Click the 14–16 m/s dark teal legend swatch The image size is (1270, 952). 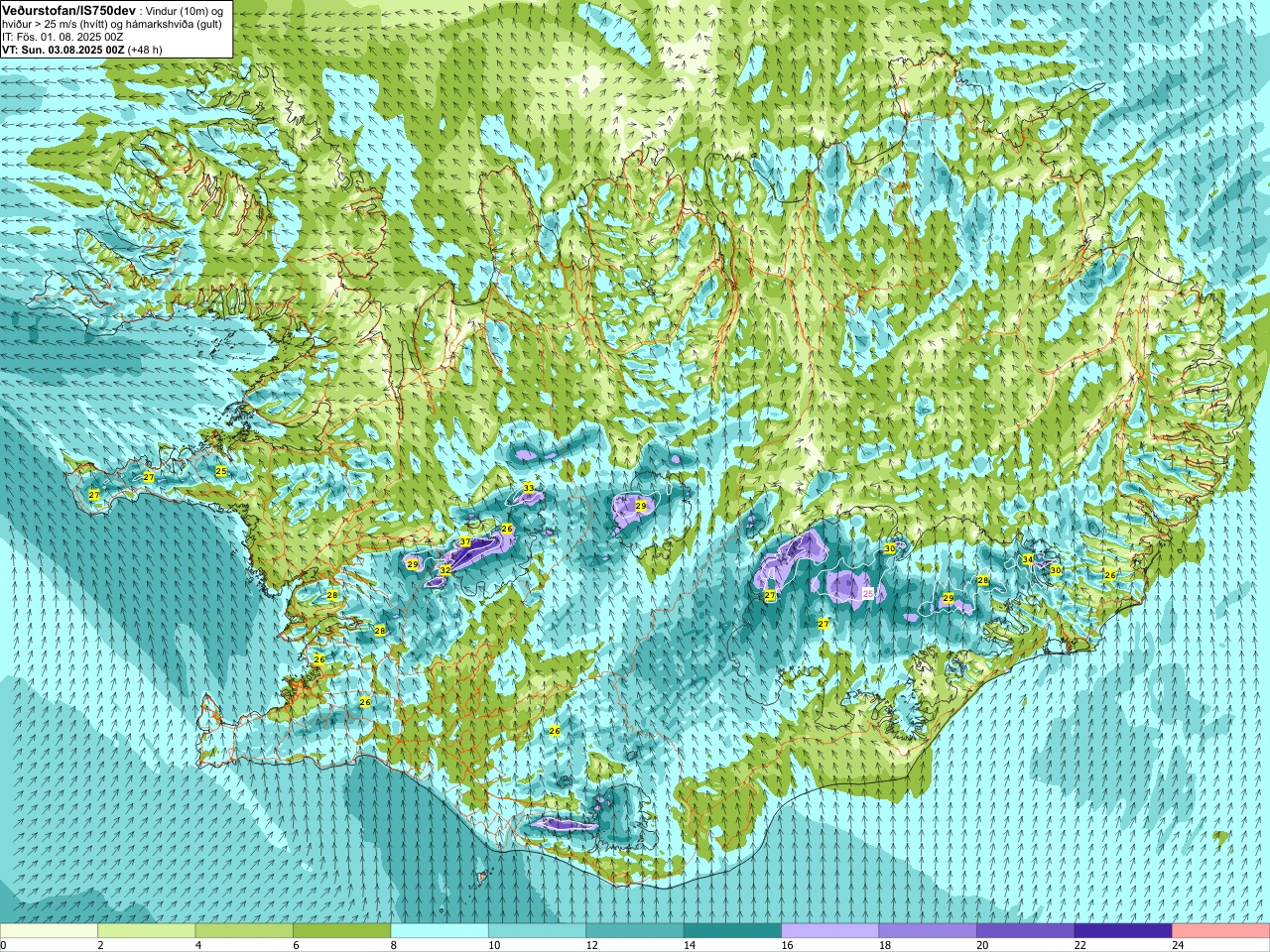click(x=732, y=931)
